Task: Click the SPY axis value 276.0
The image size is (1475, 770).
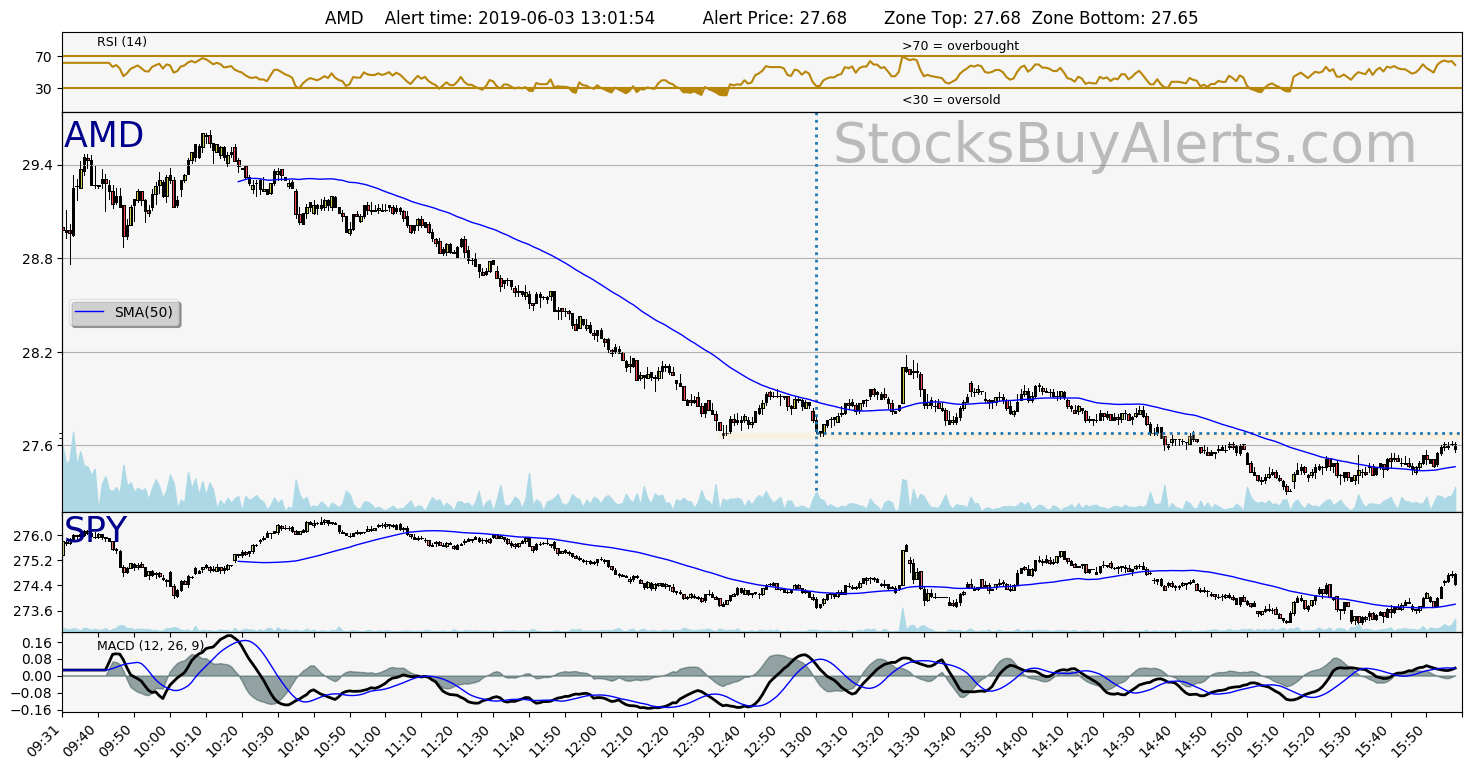Action: click(x=35, y=536)
